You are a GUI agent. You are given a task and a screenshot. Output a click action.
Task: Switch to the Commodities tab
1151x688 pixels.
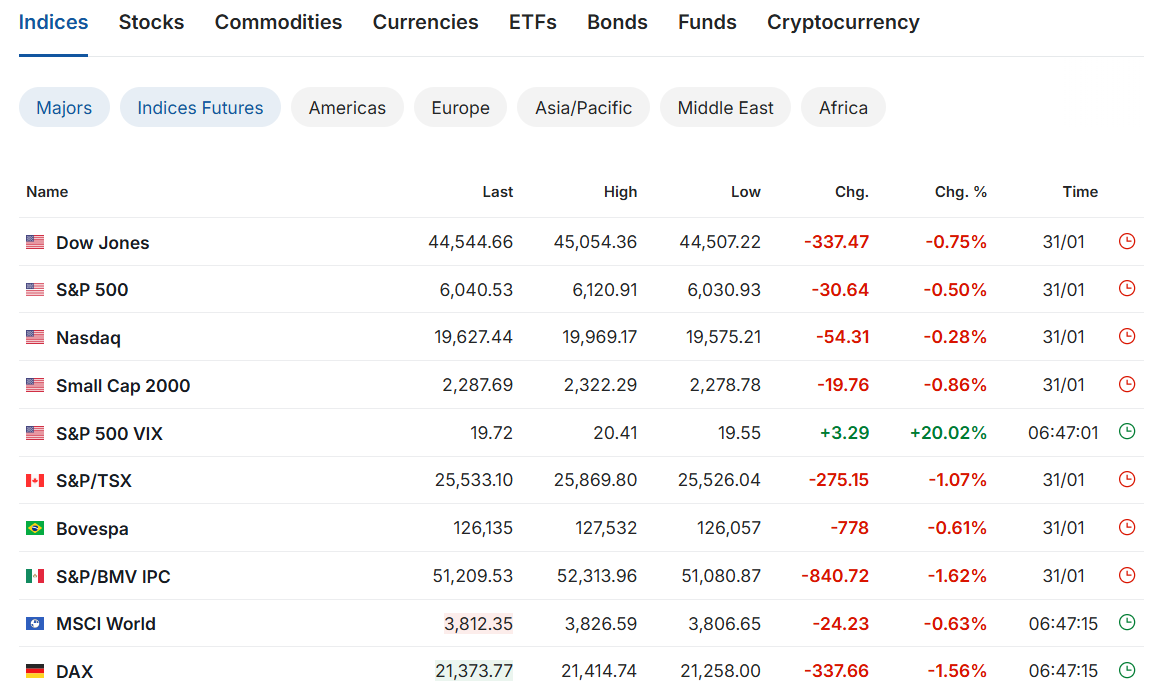[278, 22]
